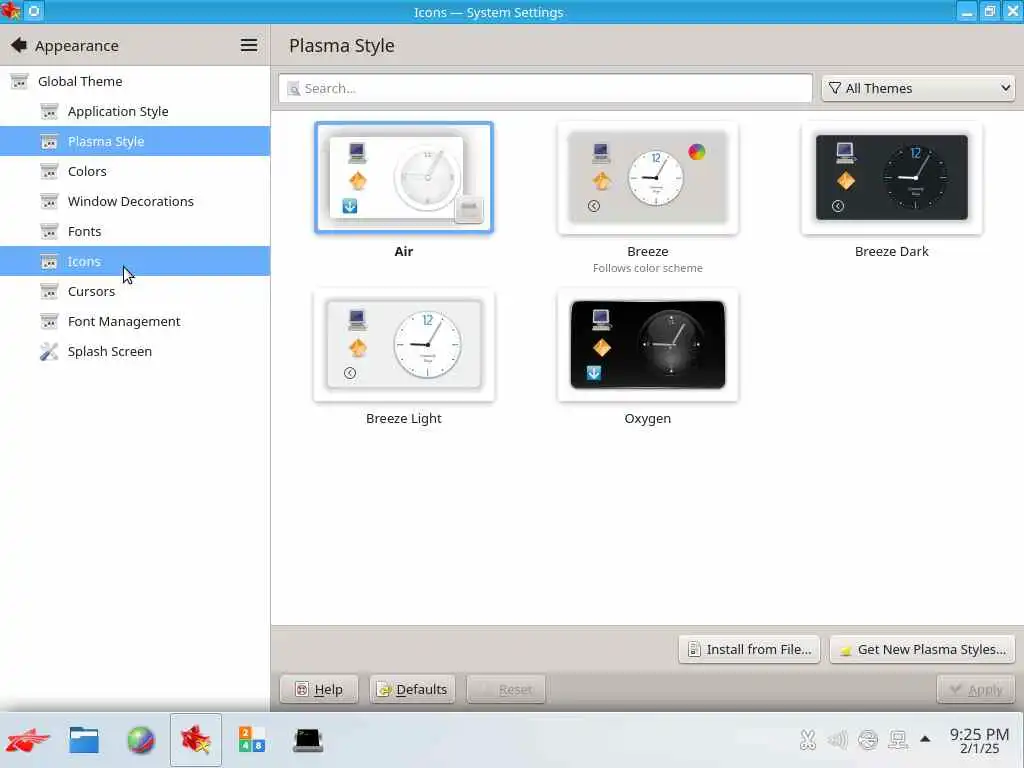
Task: Select the Air plasma theme thumbnail
Action: pos(404,177)
